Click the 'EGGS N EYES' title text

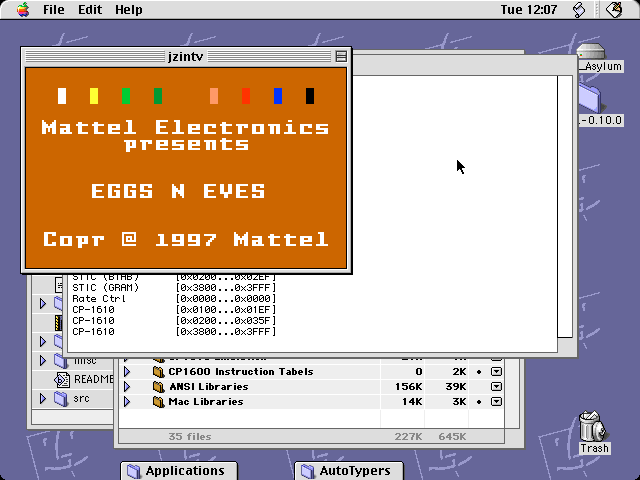tap(178, 191)
